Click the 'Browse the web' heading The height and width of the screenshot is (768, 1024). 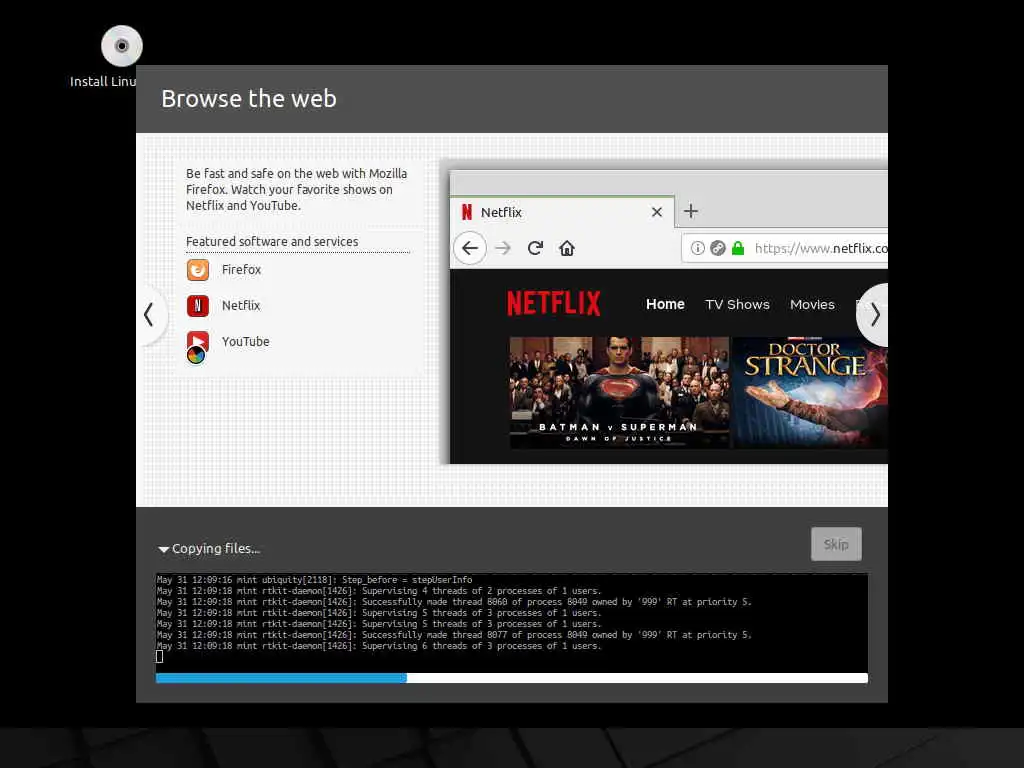(249, 99)
